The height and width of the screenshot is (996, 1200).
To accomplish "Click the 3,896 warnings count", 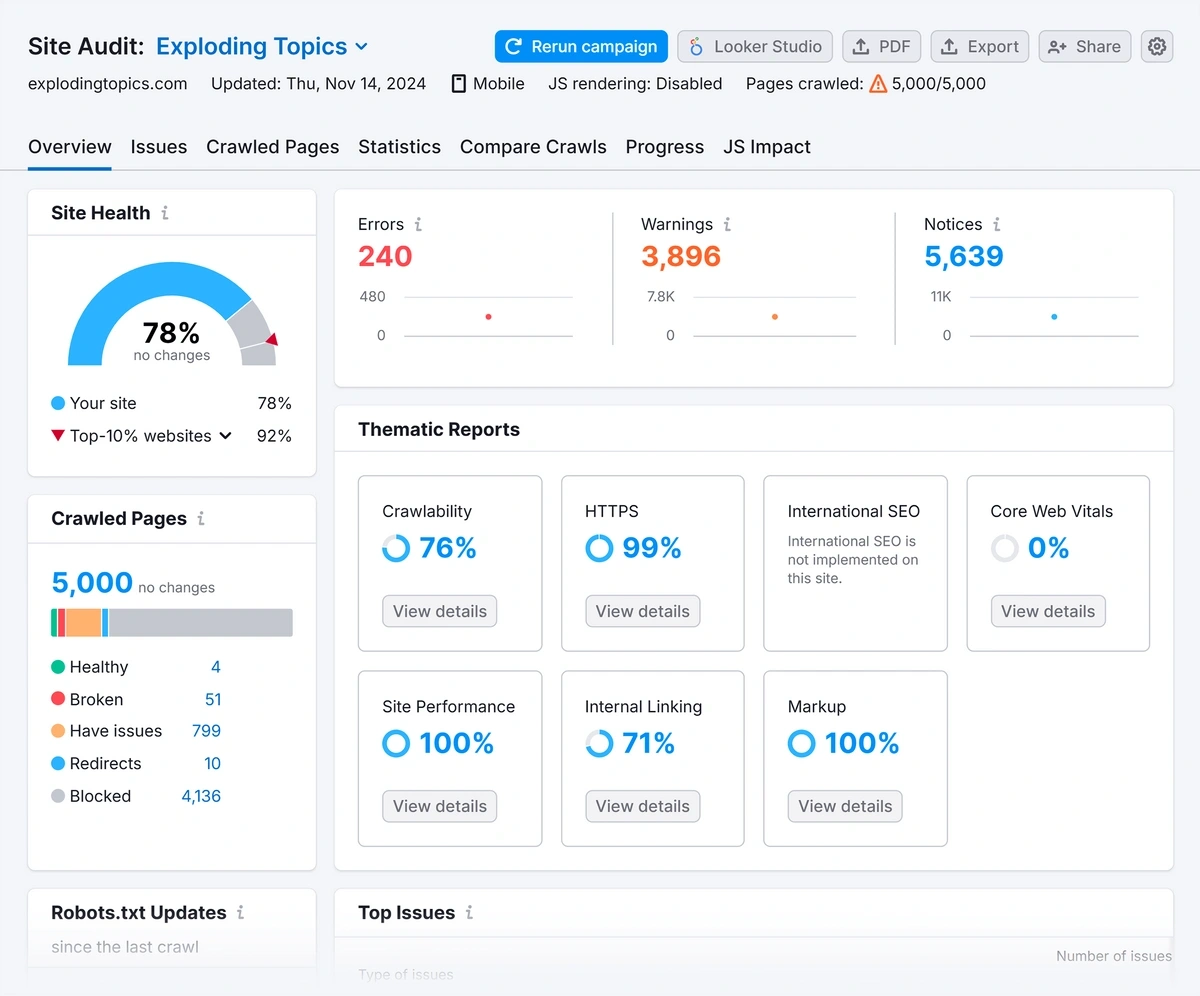I will (681, 256).
